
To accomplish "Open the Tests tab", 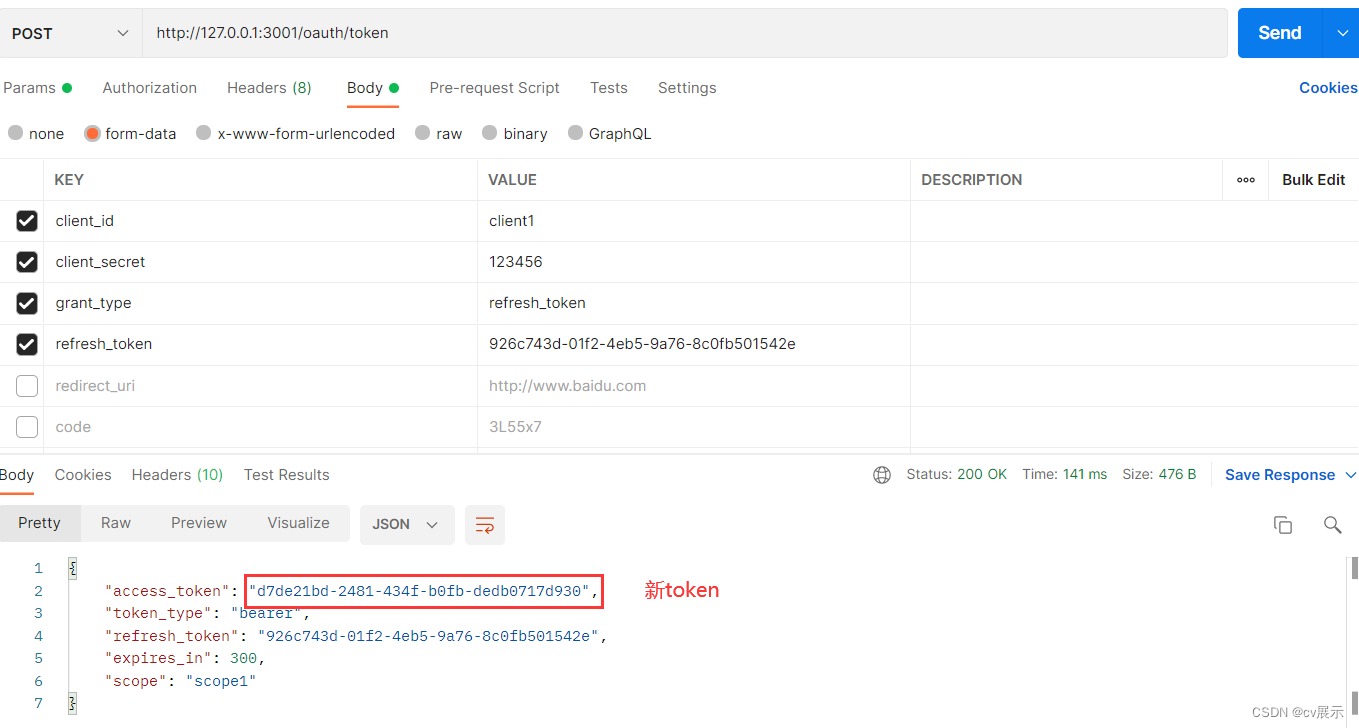I will tap(609, 88).
